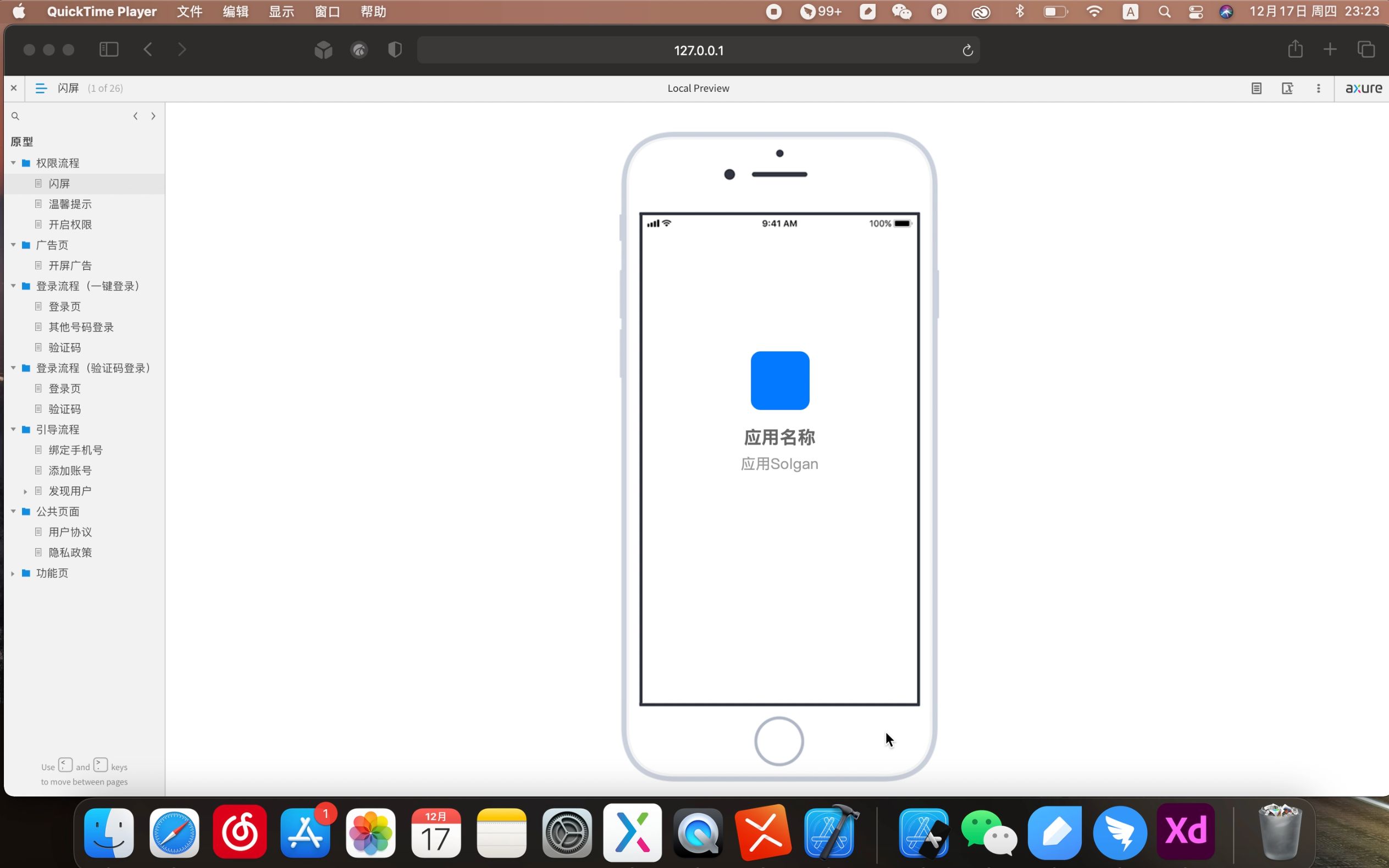The height and width of the screenshot is (868, 1389).
Task: Go to next page arrow in sidebar
Action: 153,116
